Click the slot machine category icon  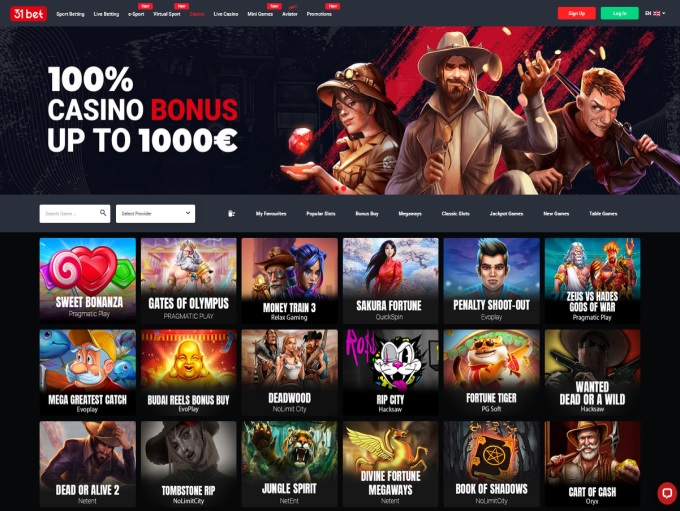click(231, 213)
